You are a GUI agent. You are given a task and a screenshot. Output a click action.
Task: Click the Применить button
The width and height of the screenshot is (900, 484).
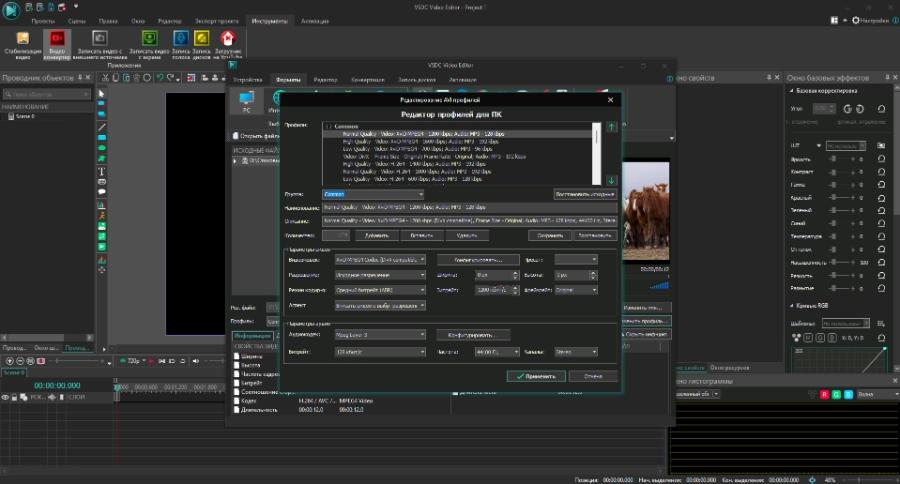point(536,376)
